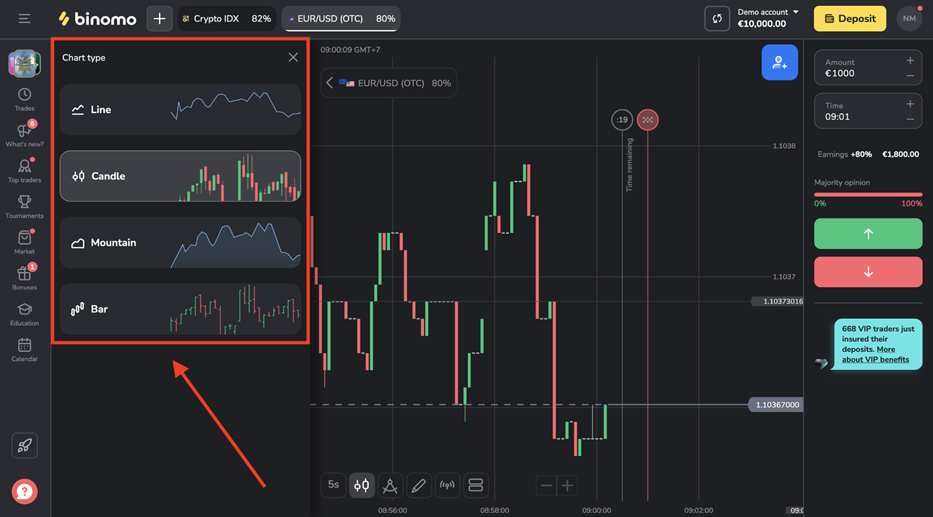
Task: Open the Market section
Action: tap(24, 242)
